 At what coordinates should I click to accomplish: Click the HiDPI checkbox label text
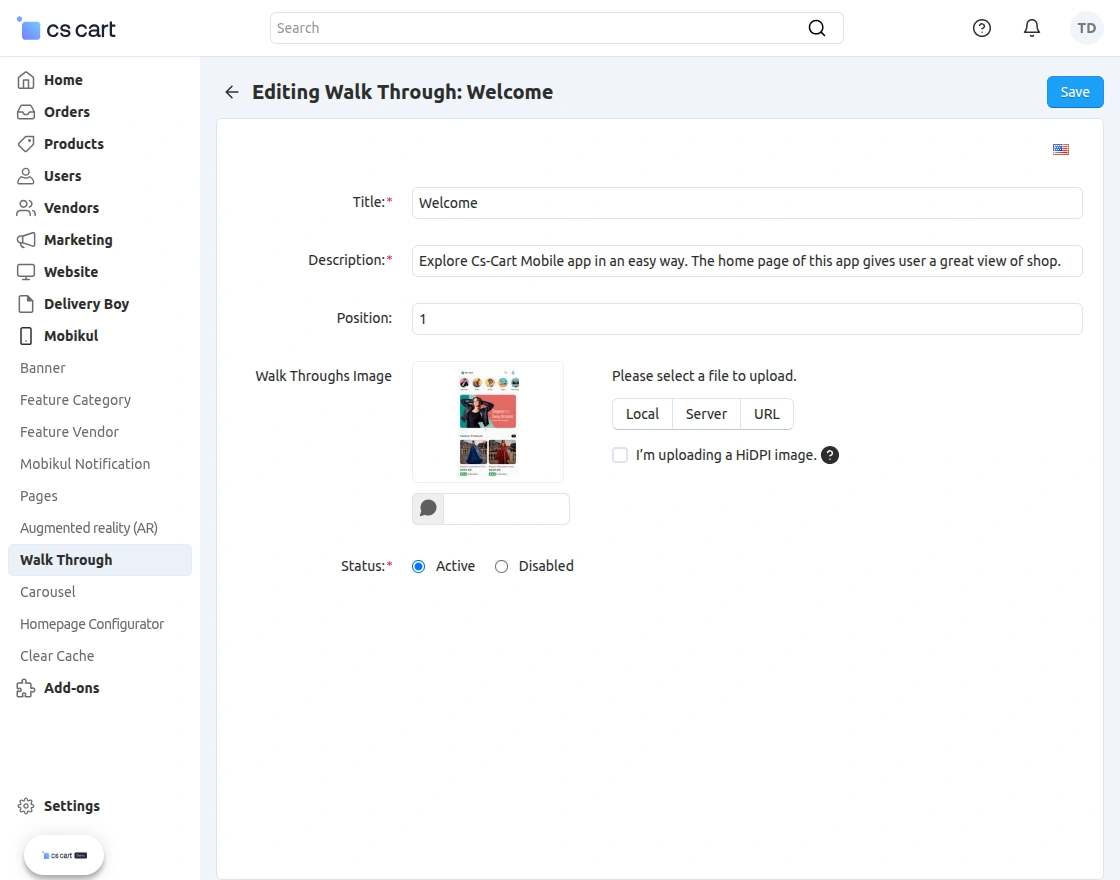pyautogui.click(x=726, y=455)
